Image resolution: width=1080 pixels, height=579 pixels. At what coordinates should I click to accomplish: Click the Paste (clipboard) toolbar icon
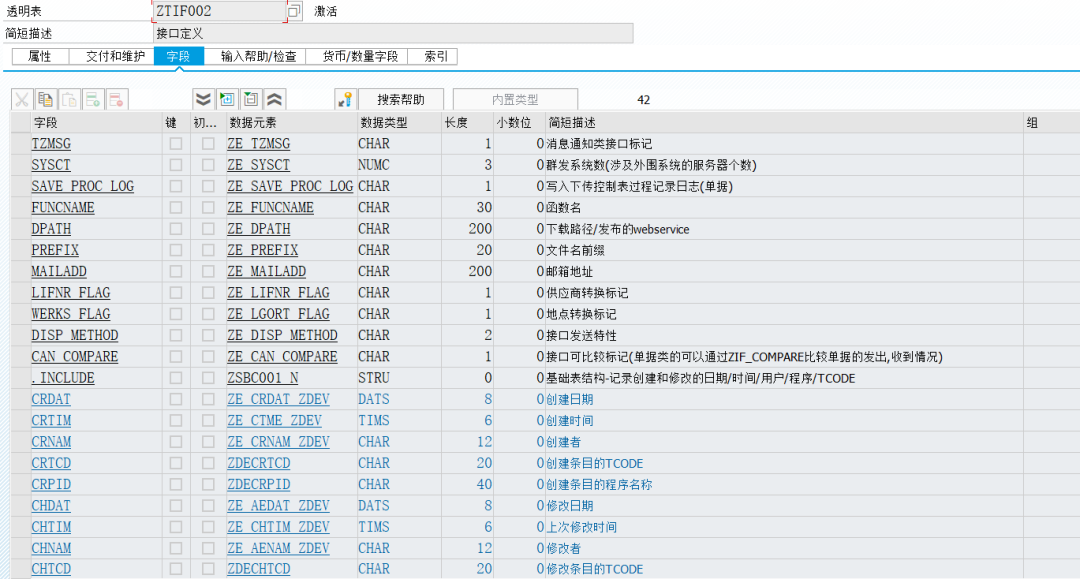[69, 100]
